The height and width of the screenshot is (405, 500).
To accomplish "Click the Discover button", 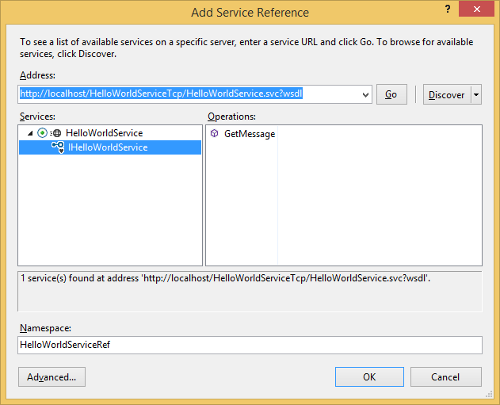I will (x=447, y=95).
